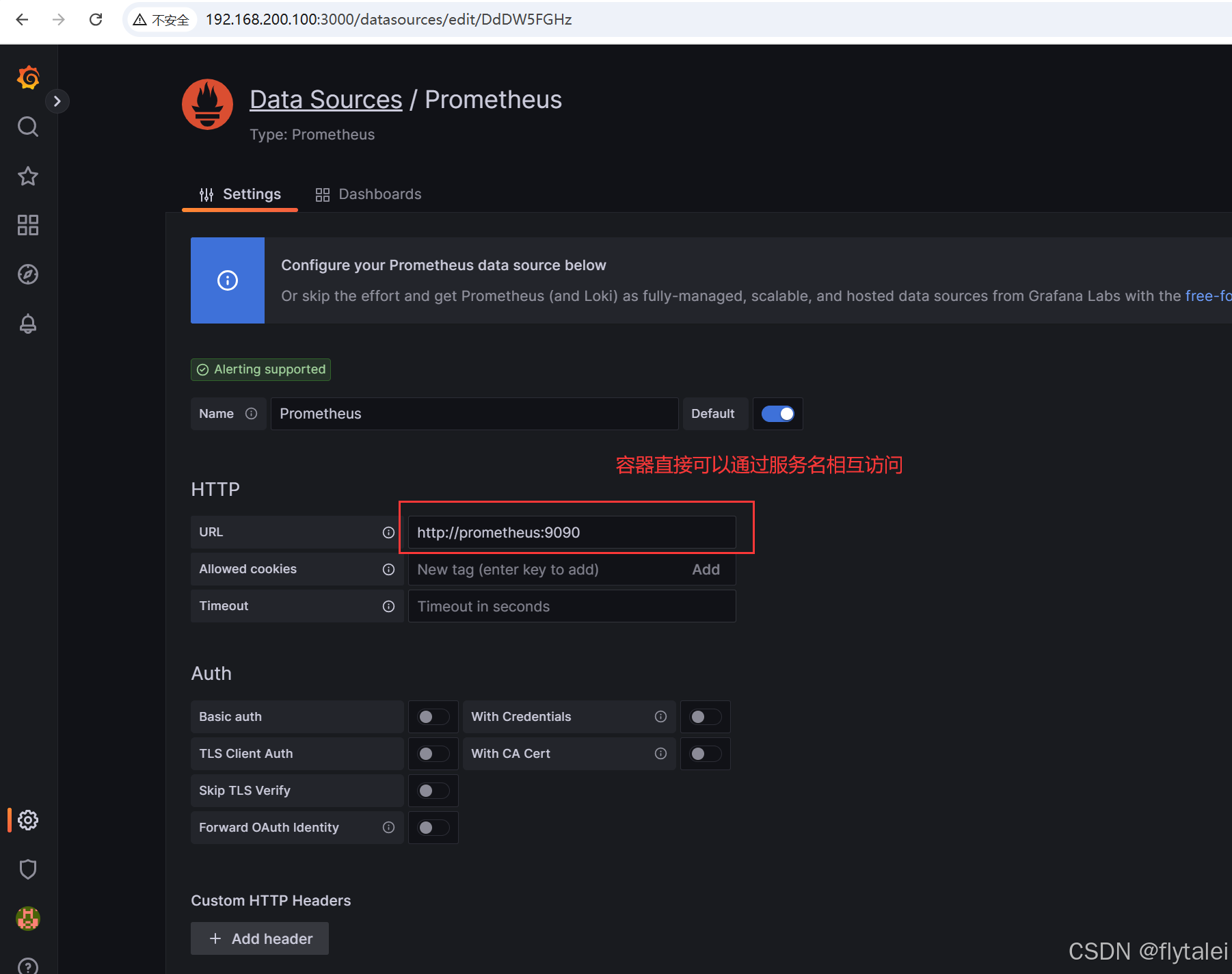Enable the With CA Cert toggle
The image size is (1232, 974).
pyautogui.click(x=706, y=754)
